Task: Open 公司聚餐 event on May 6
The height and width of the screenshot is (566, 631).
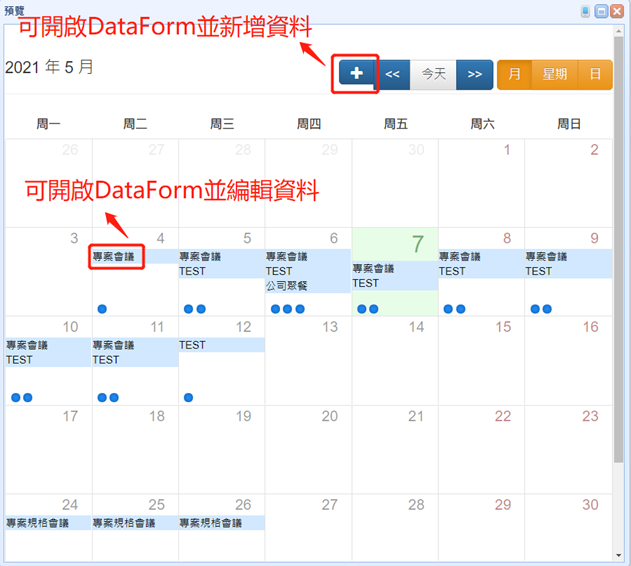Action: pyautogui.click(x=287, y=285)
